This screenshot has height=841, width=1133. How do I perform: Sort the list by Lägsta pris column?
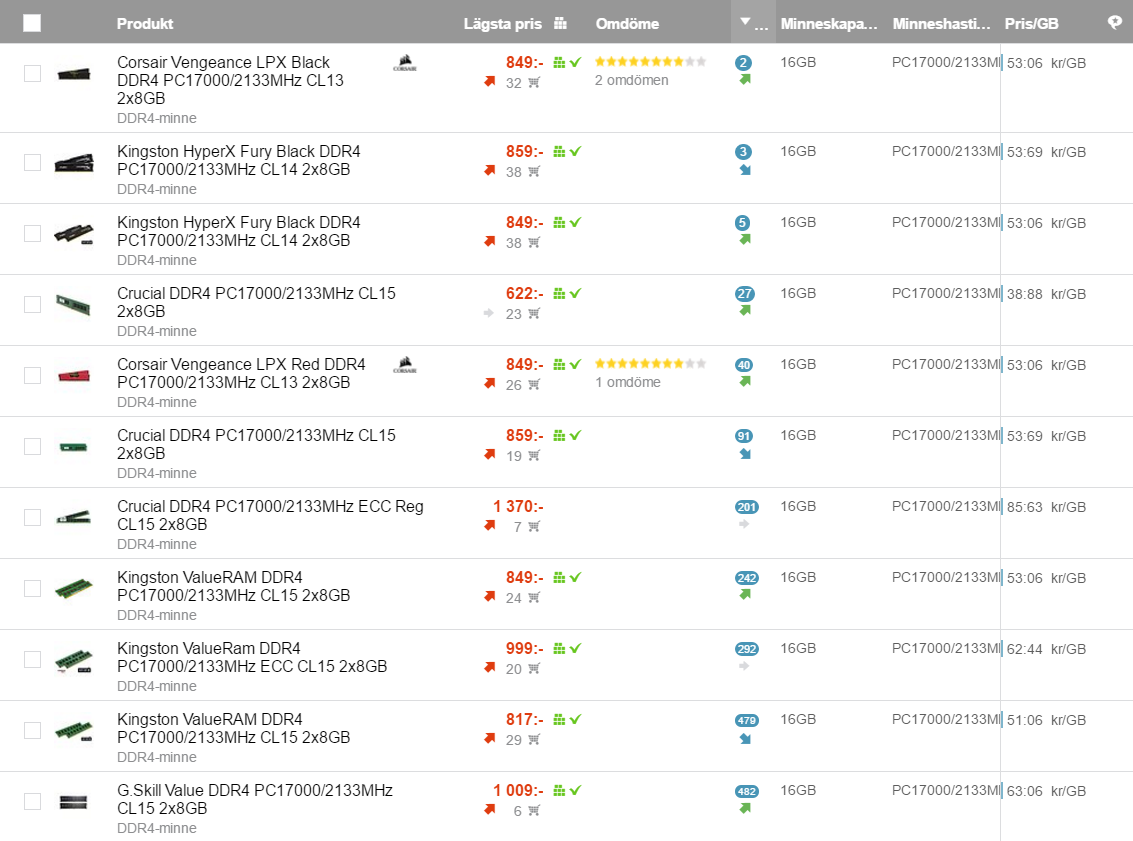[x=502, y=23]
